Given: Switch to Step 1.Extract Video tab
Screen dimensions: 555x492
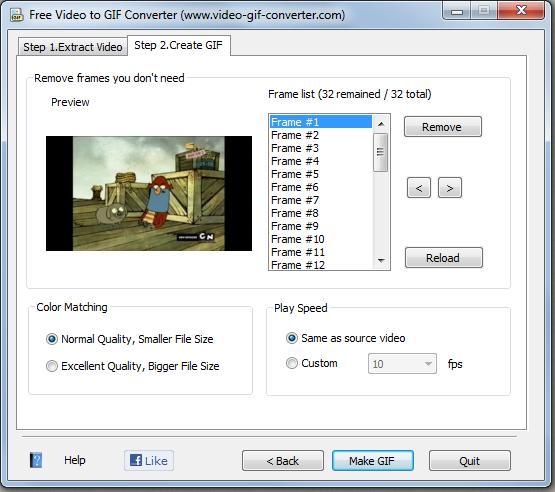Looking at the screenshot, I should (73, 47).
